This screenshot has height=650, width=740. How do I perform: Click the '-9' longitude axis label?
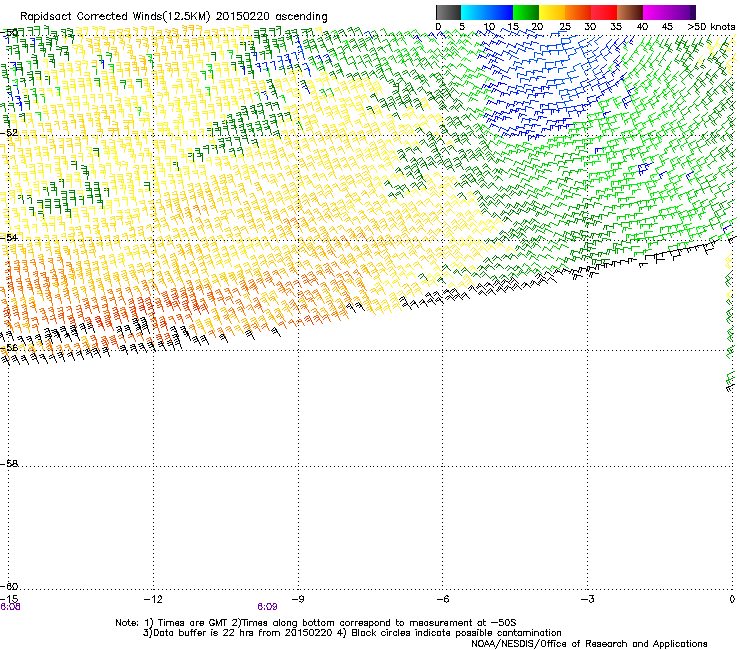click(x=297, y=599)
